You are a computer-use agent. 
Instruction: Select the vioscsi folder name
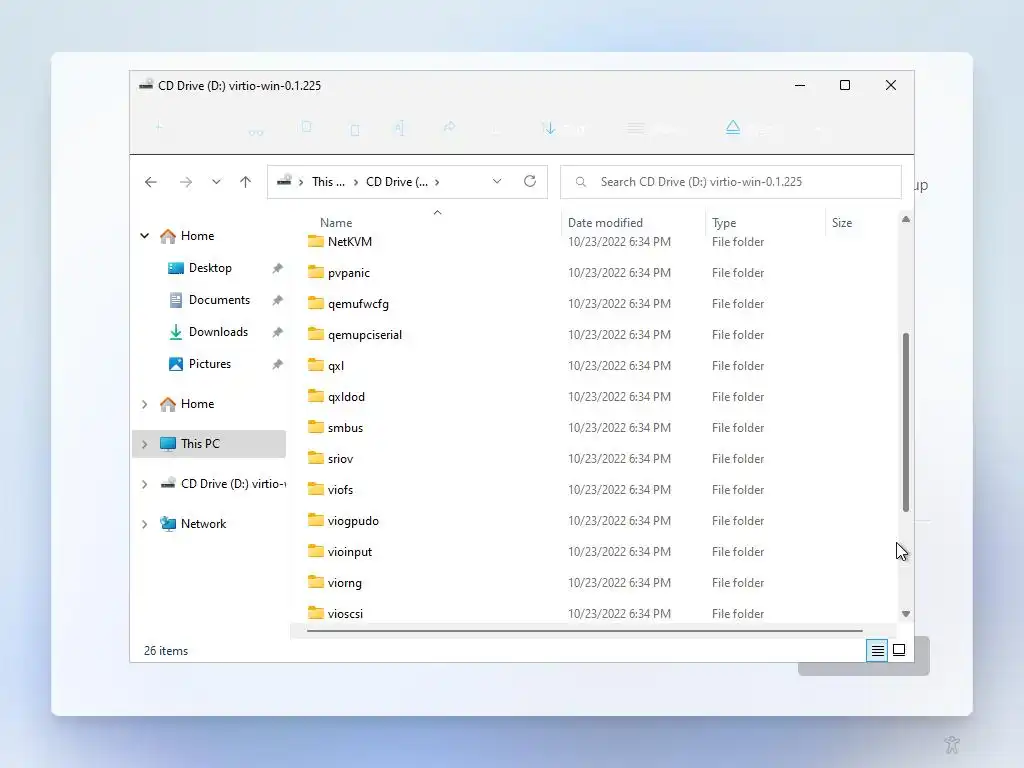click(345, 614)
